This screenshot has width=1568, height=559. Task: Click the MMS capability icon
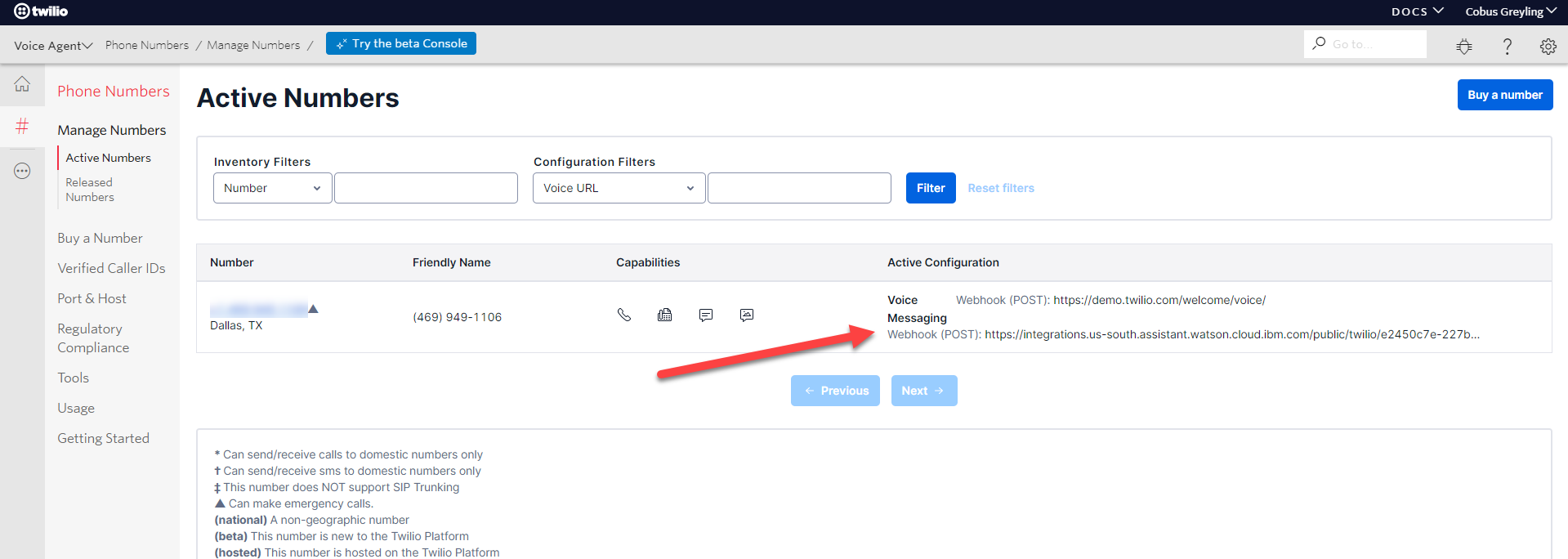747,315
